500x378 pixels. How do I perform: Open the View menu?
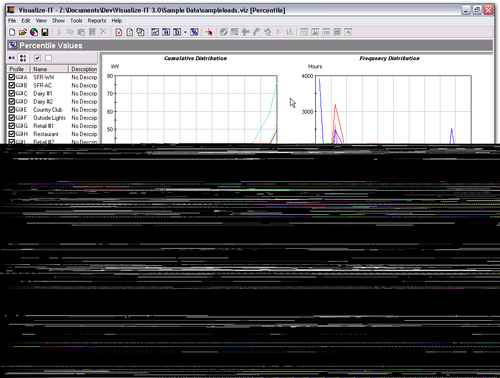click(41, 21)
